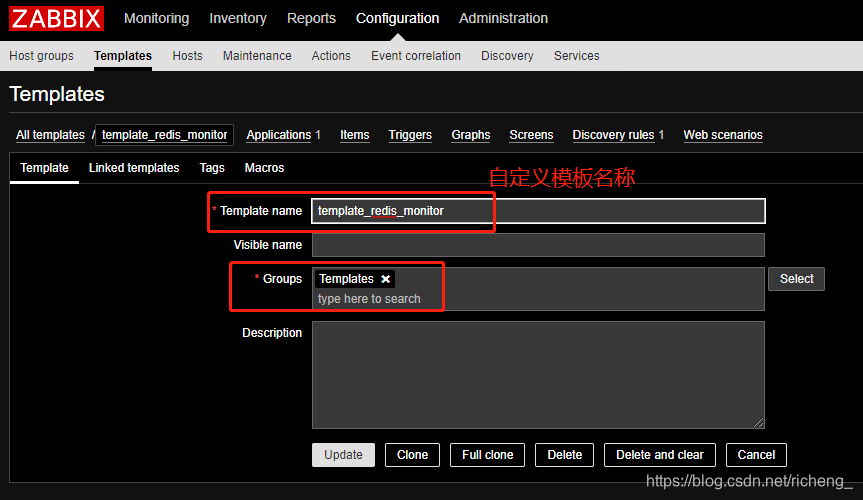Click the Delete and clear button
This screenshot has width=863, height=500.
[x=660, y=455]
